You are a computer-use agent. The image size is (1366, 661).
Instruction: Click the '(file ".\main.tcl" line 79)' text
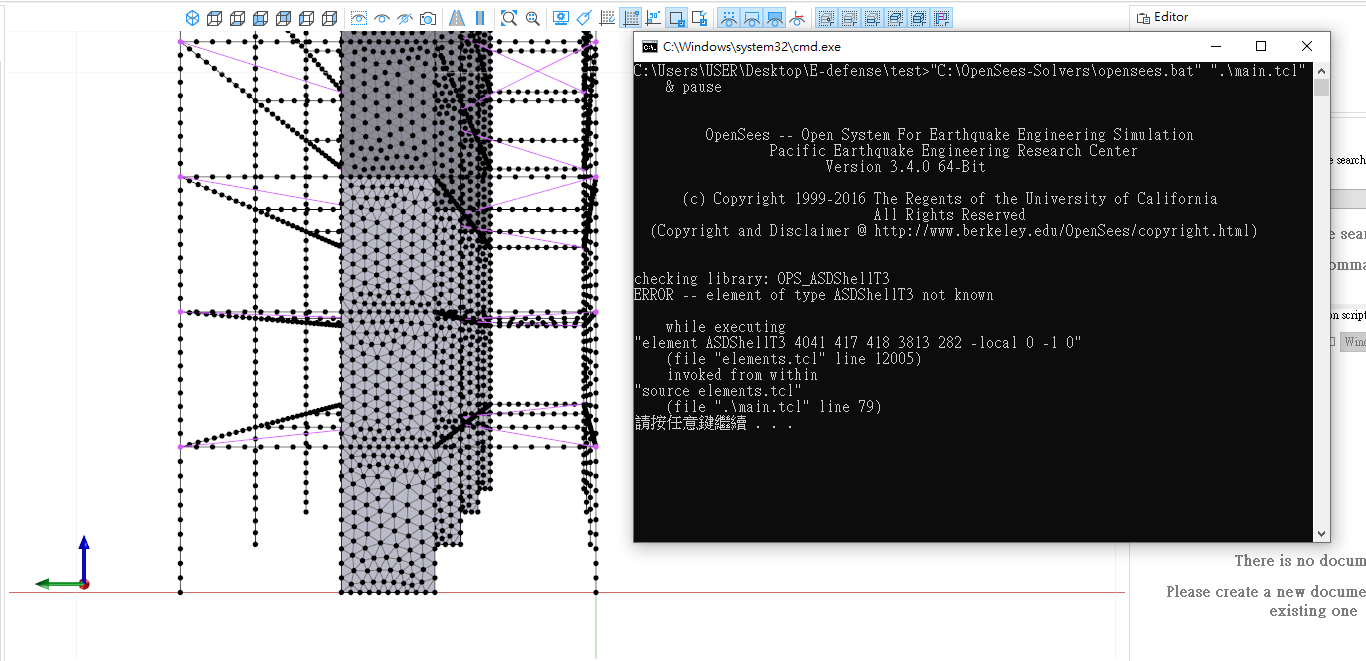(774, 407)
